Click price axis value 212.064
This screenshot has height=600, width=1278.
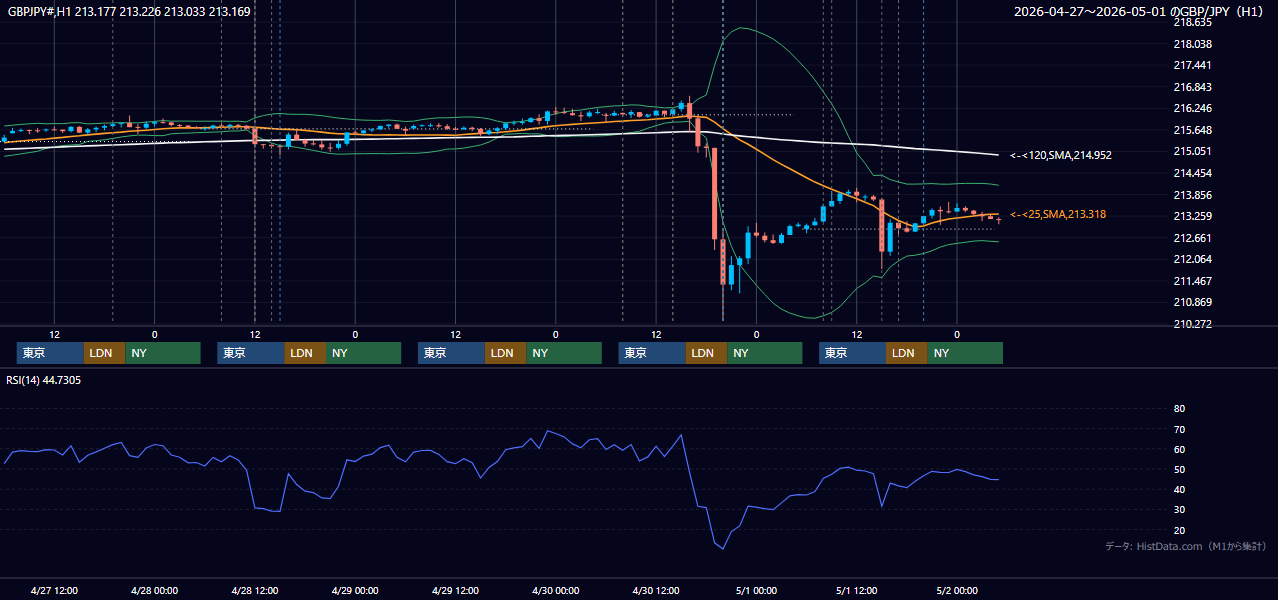coord(1192,259)
